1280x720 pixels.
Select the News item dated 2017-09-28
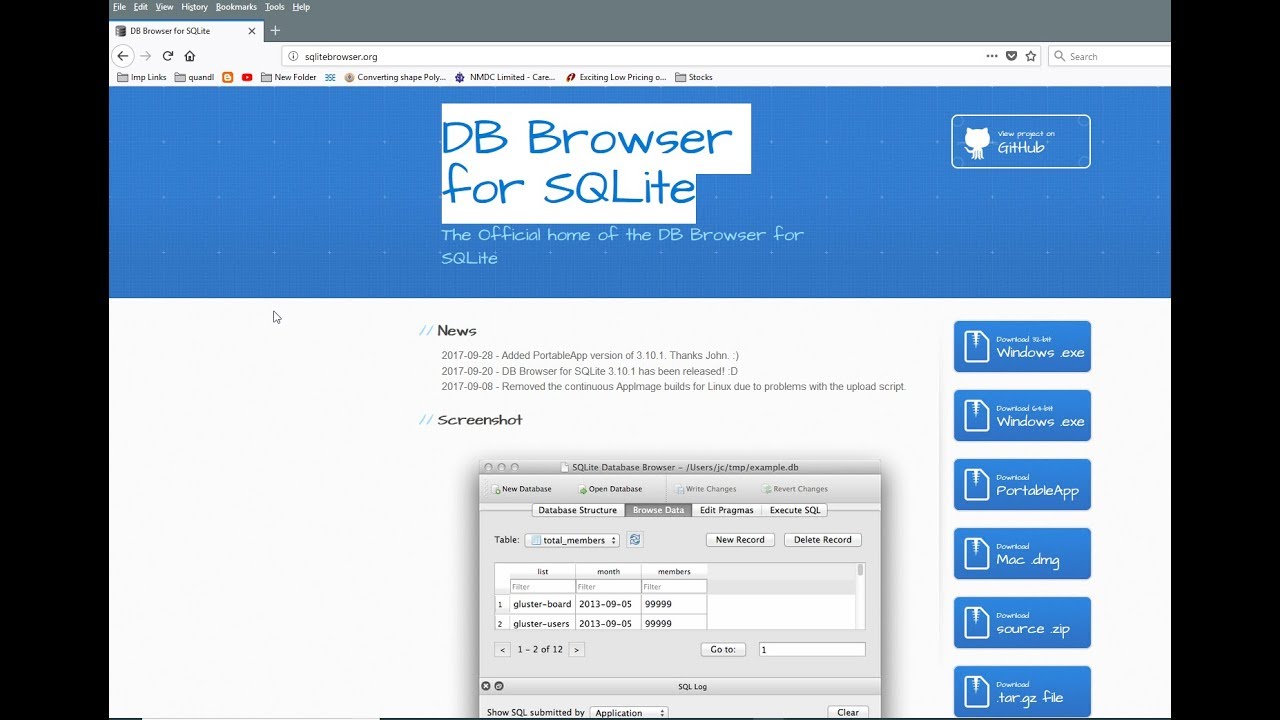pyautogui.click(x=590, y=355)
